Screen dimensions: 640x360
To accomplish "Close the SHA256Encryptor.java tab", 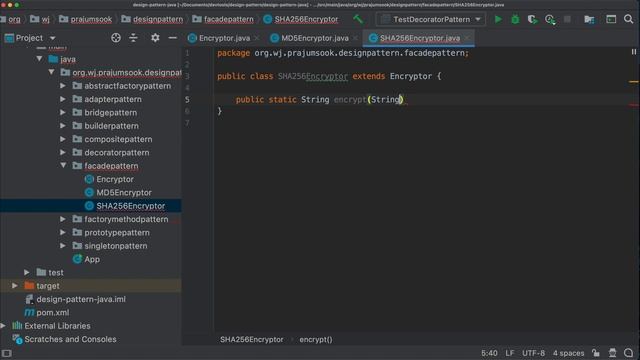I will click(467, 38).
